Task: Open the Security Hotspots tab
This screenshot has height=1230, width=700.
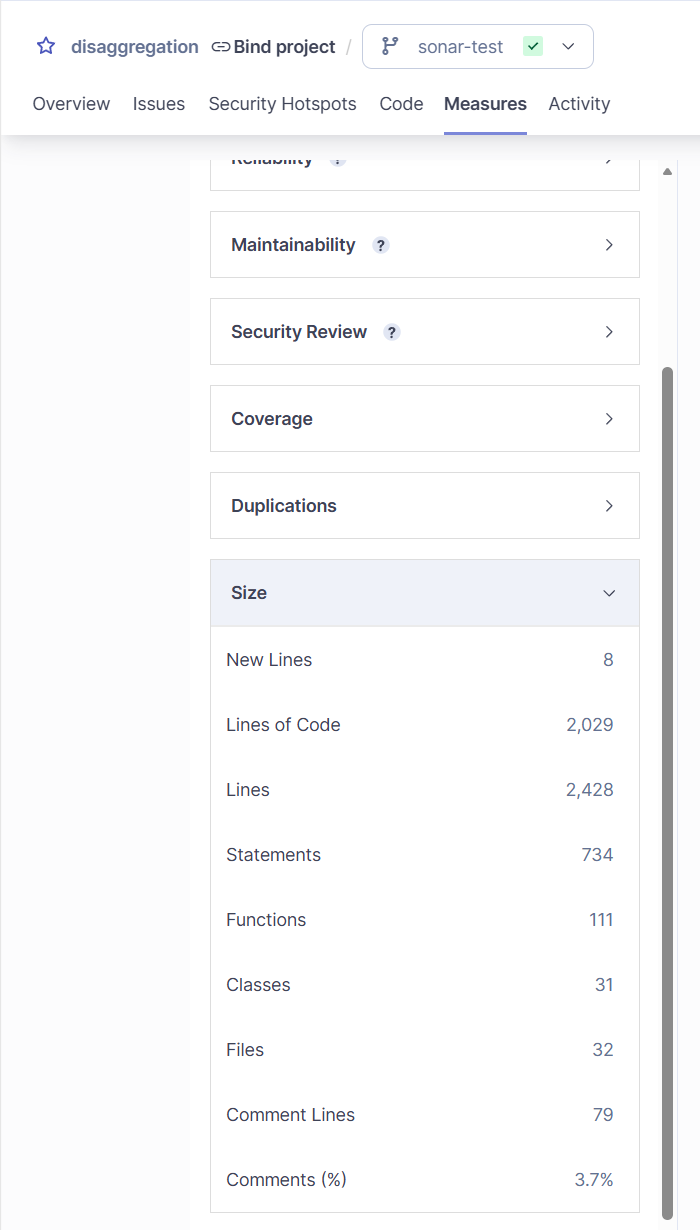Action: pyautogui.click(x=282, y=104)
